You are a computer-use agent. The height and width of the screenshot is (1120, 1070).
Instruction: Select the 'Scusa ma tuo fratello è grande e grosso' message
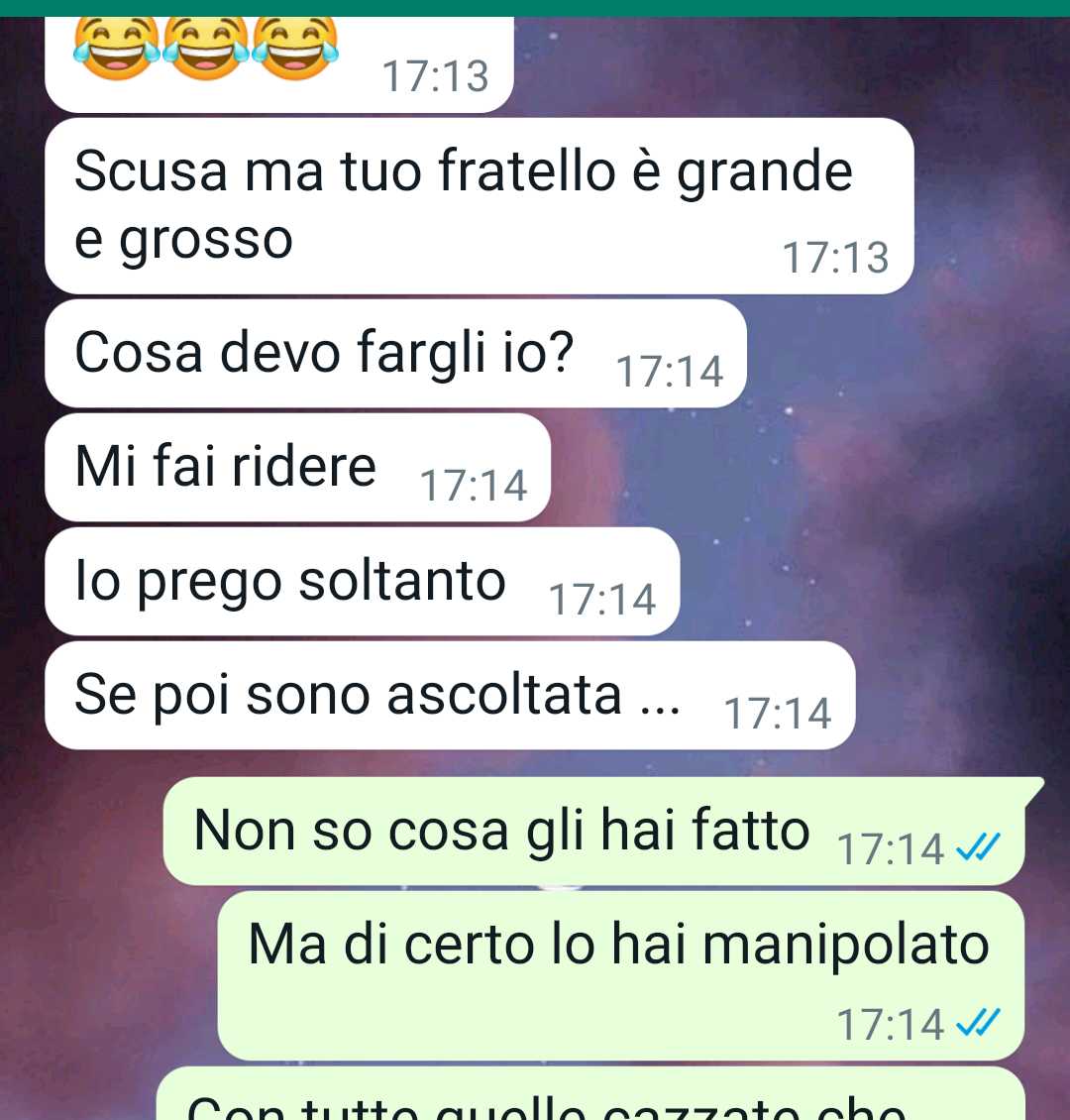coord(479,206)
